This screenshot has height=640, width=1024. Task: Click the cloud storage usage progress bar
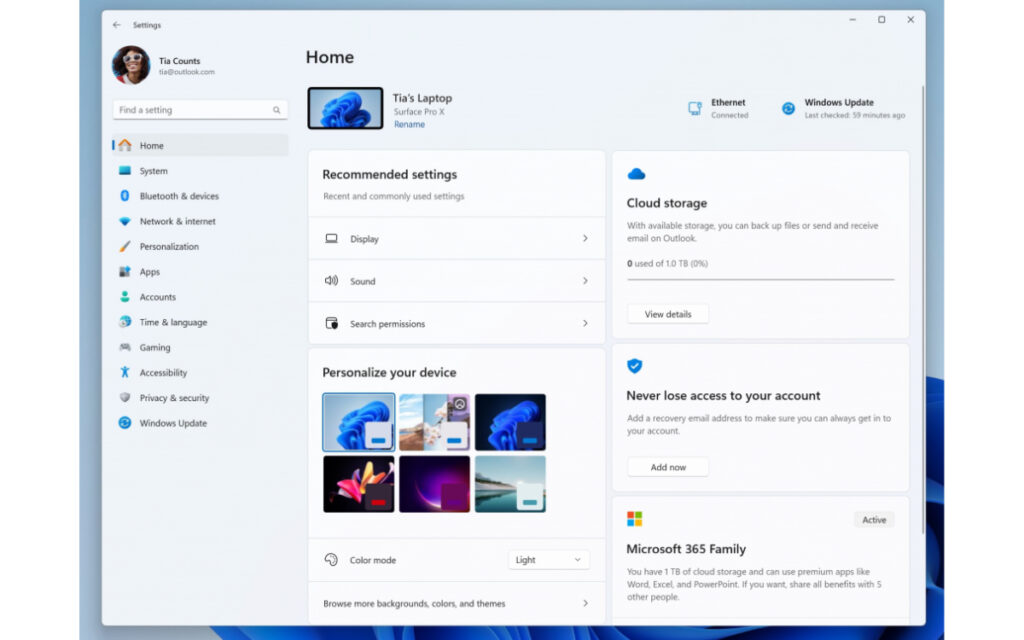click(760, 280)
